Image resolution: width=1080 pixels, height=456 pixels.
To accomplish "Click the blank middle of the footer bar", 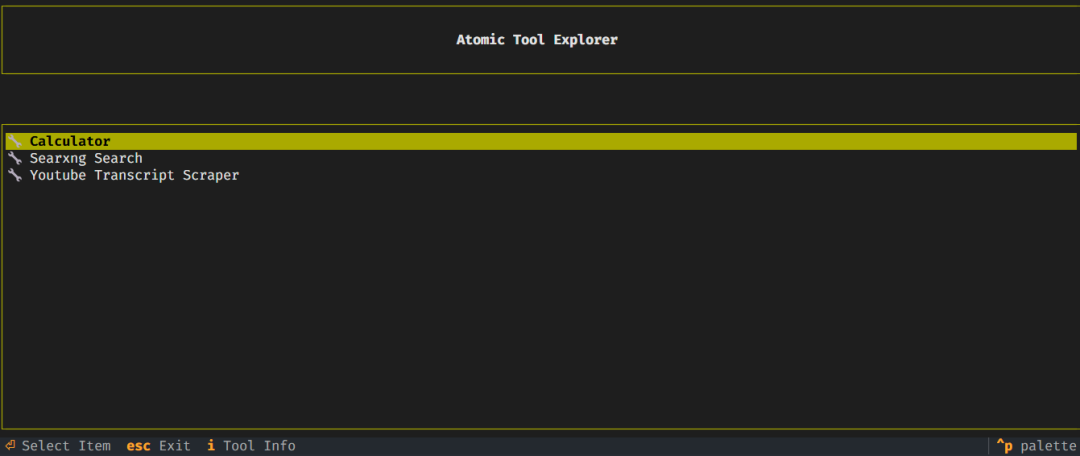I will click(641, 446).
